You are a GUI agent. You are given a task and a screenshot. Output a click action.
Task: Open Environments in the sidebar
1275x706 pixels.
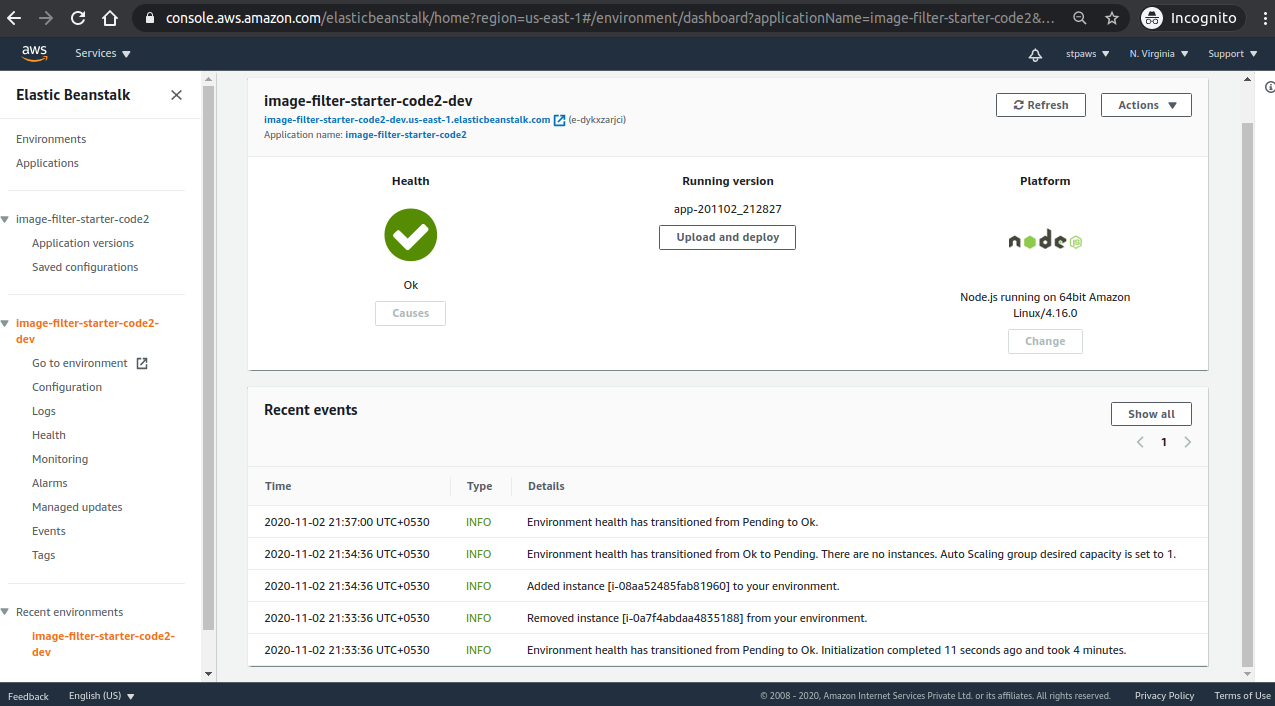click(x=51, y=139)
